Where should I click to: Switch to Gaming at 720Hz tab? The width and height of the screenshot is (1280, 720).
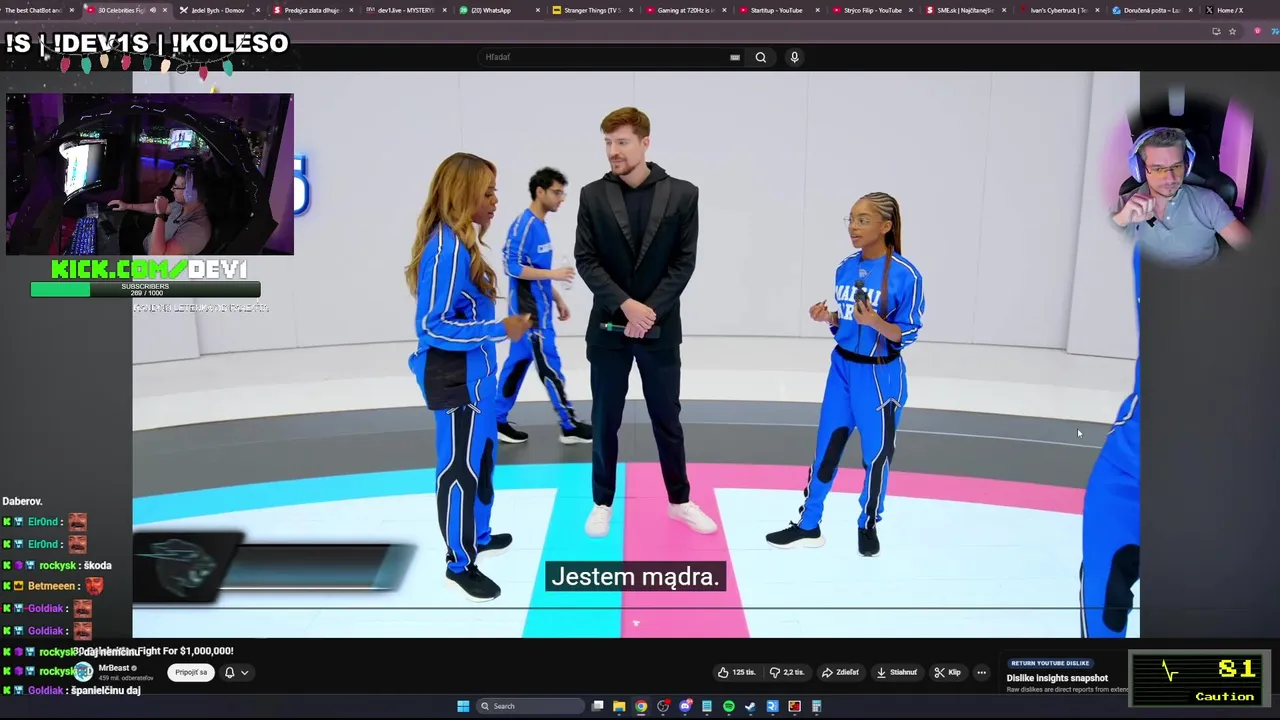tap(685, 10)
